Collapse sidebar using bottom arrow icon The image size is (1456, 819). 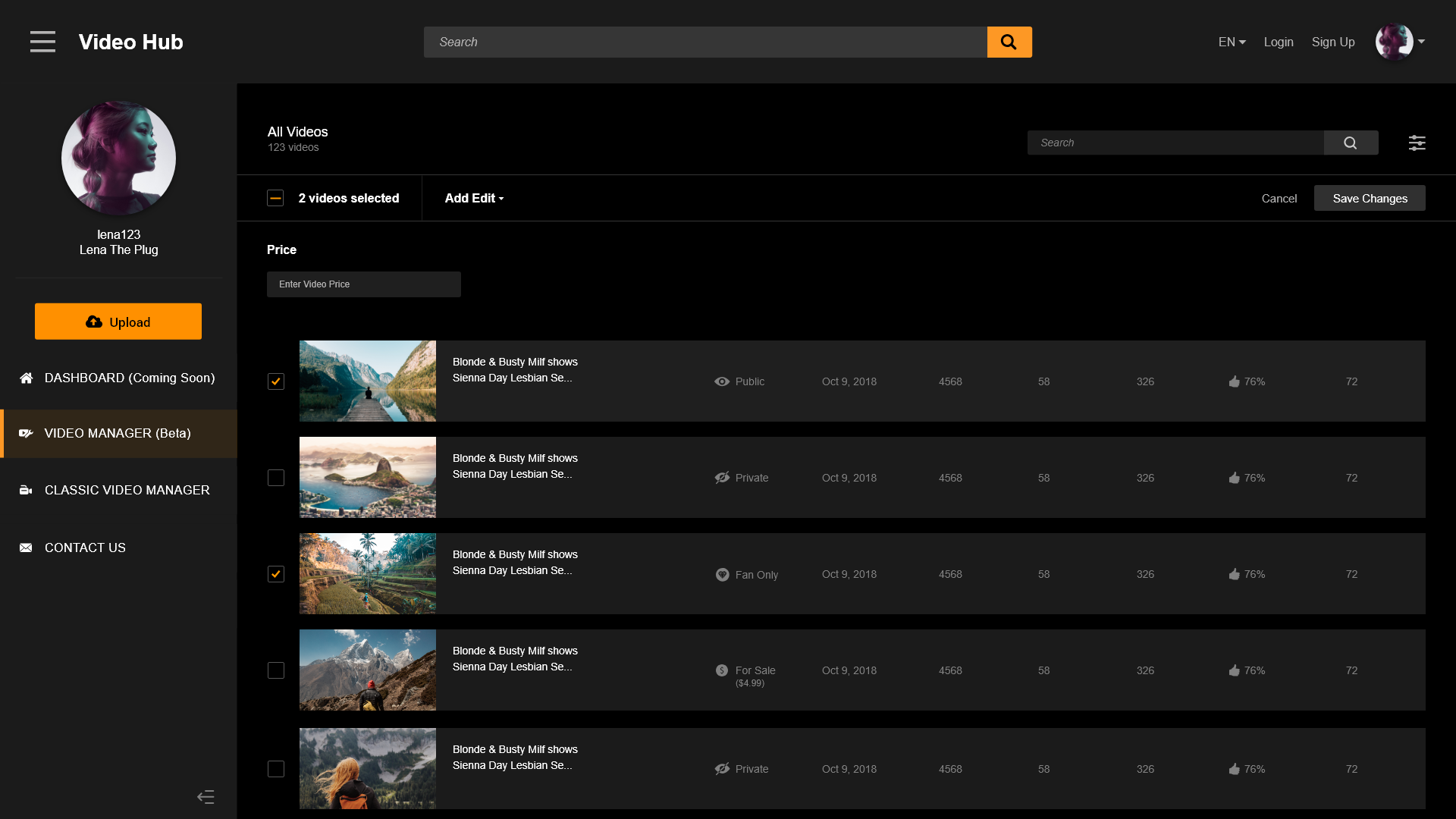point(206,796)
